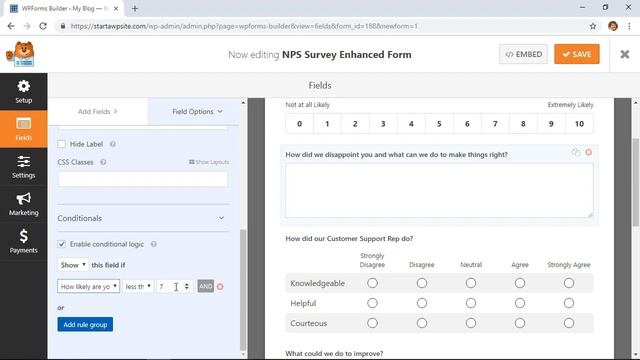Click the AND rule button

[205, 286]
